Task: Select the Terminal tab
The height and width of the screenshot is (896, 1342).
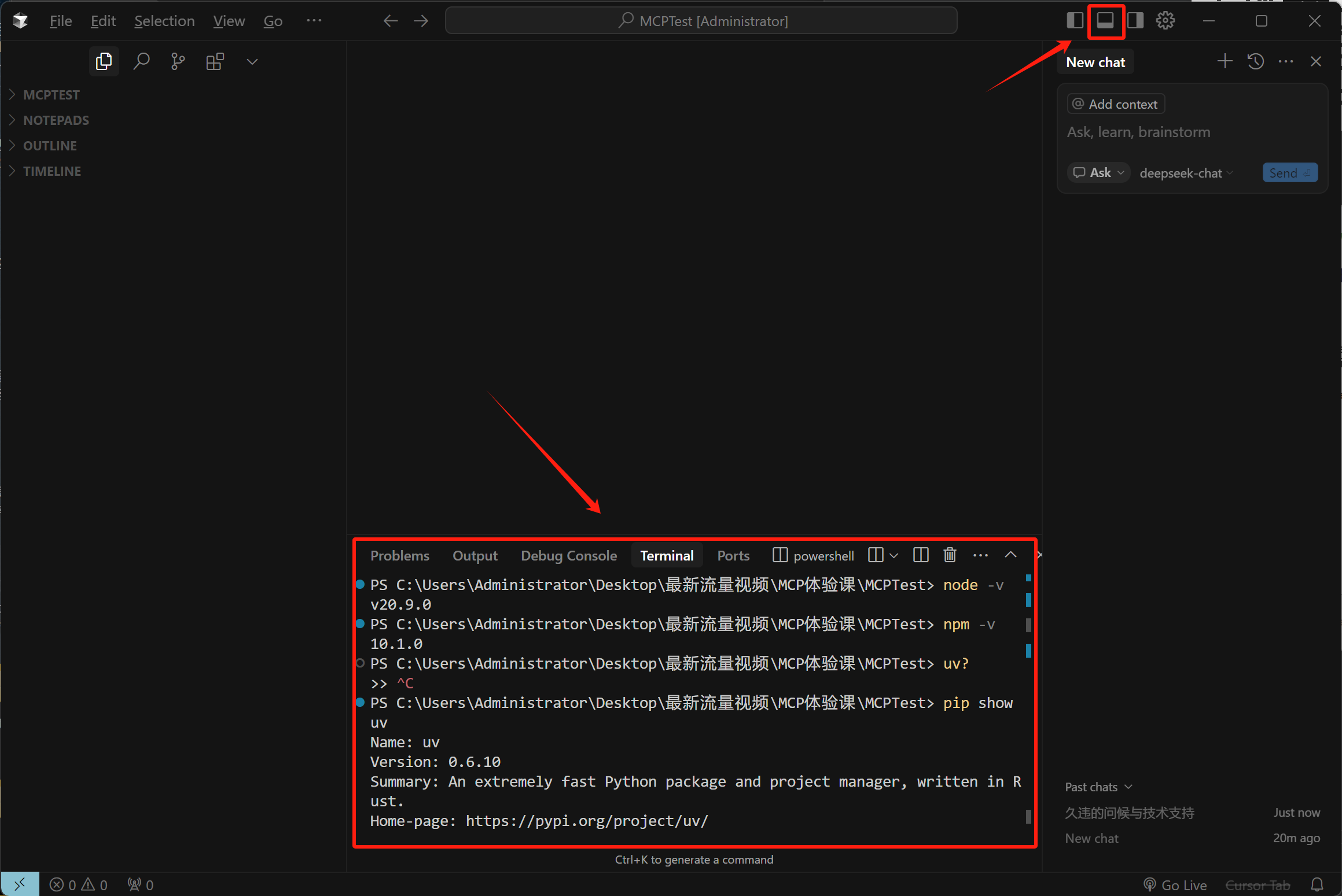Action: click(667, 556)
